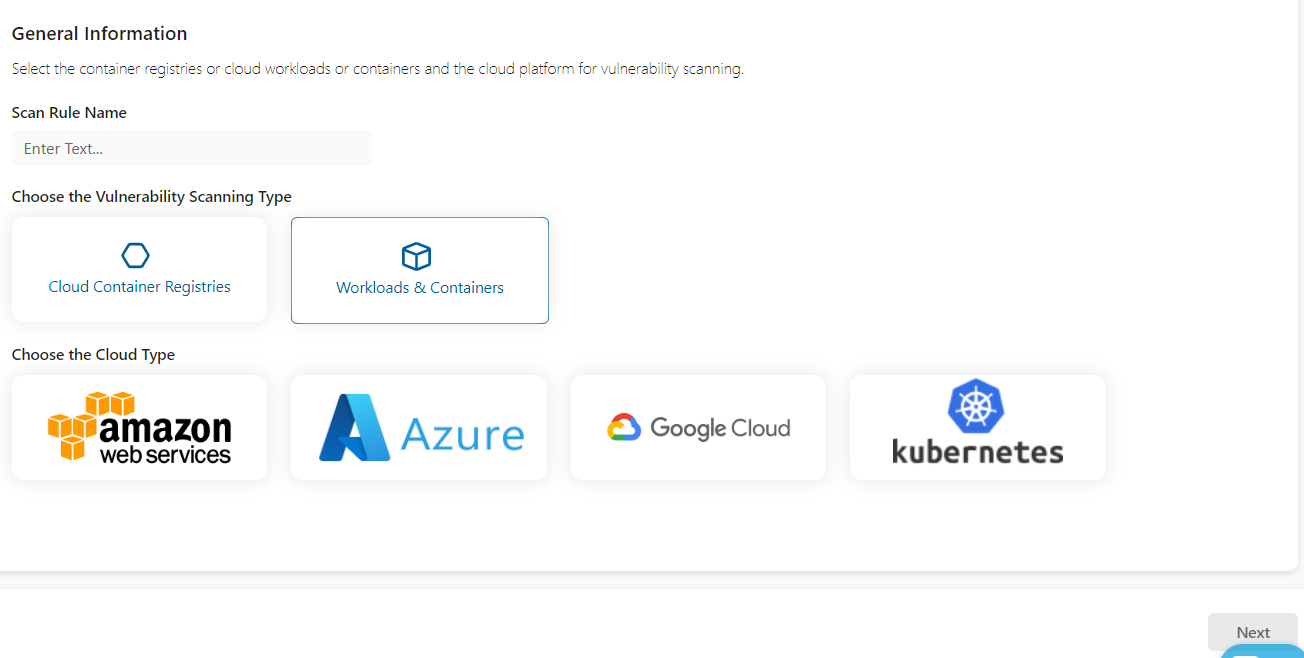Choose Kubernetes as the cloud type
This screenshot has height=658, width=1304.
tap(977, 427)
